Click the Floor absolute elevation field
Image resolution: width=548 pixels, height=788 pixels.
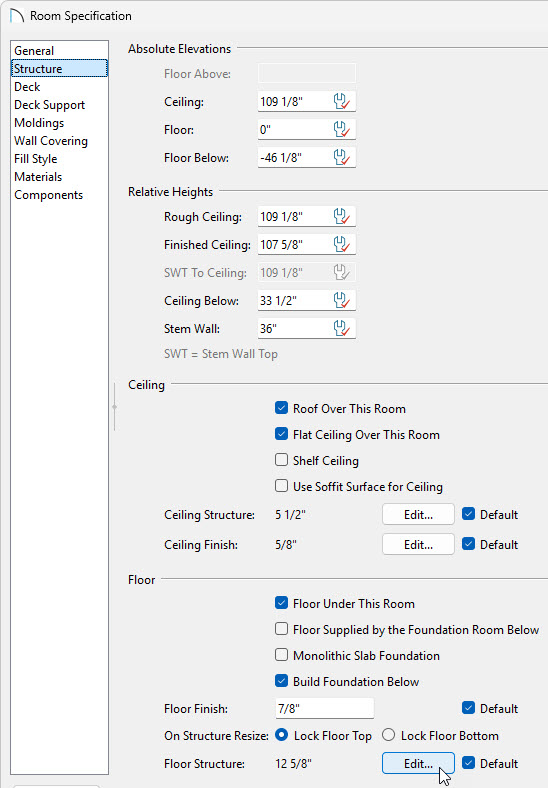point(307,130)
